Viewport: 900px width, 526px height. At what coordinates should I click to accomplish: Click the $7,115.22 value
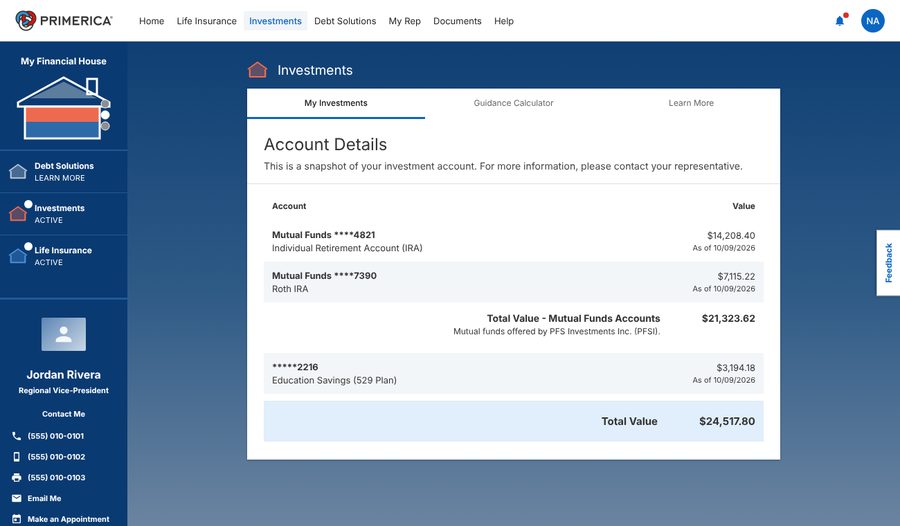(x=736, y=276)
